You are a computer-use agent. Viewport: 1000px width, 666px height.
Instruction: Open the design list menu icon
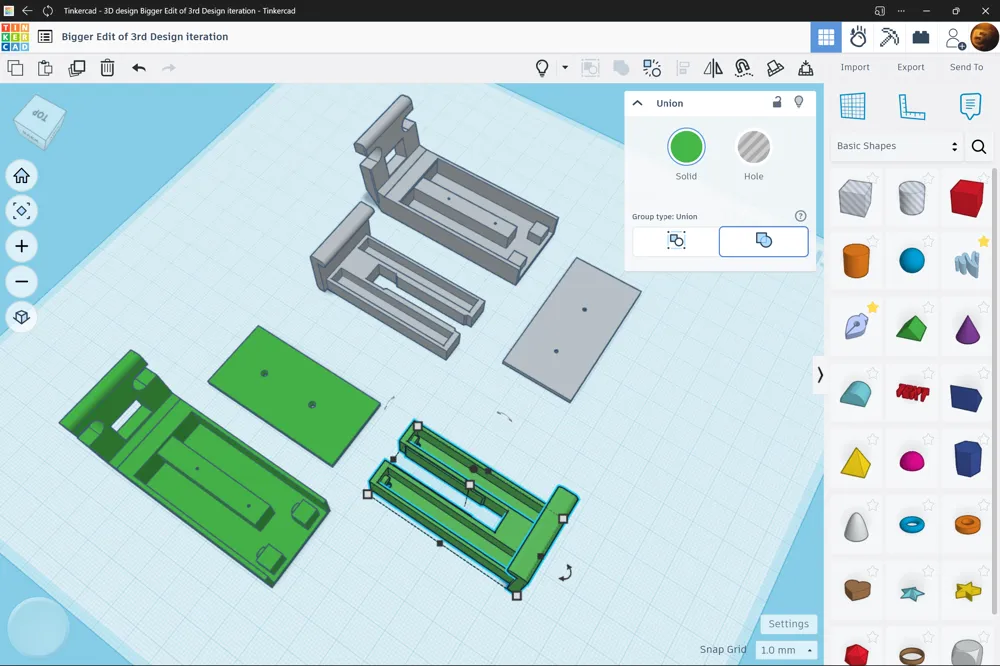[45, 37]
